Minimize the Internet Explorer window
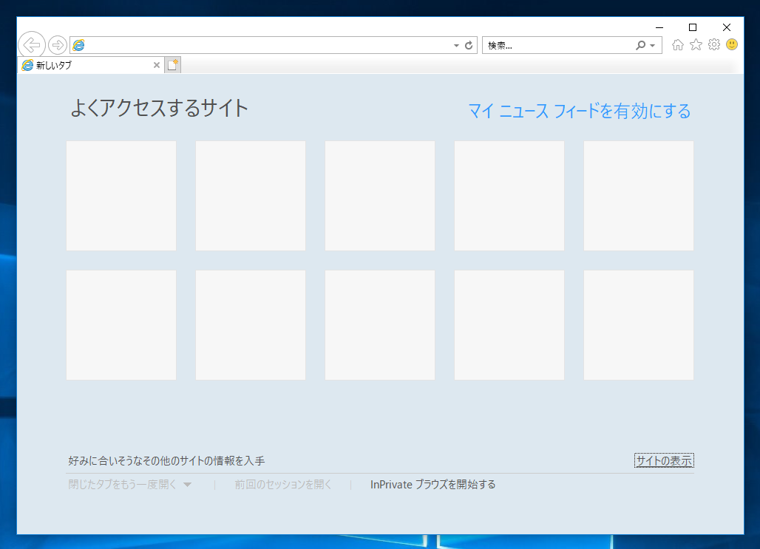760x549 pixels. click(x=659, y=28)
